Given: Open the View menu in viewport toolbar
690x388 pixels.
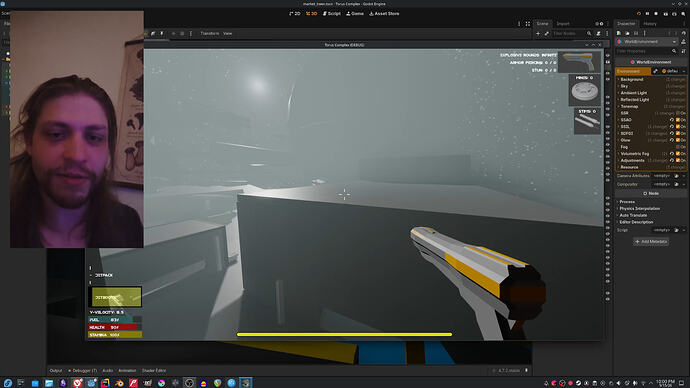Looking at the screenshot, I should click(228, 33).
